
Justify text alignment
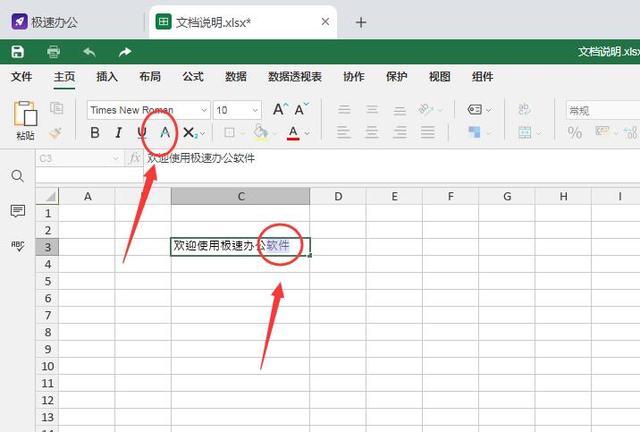point(428,132)
